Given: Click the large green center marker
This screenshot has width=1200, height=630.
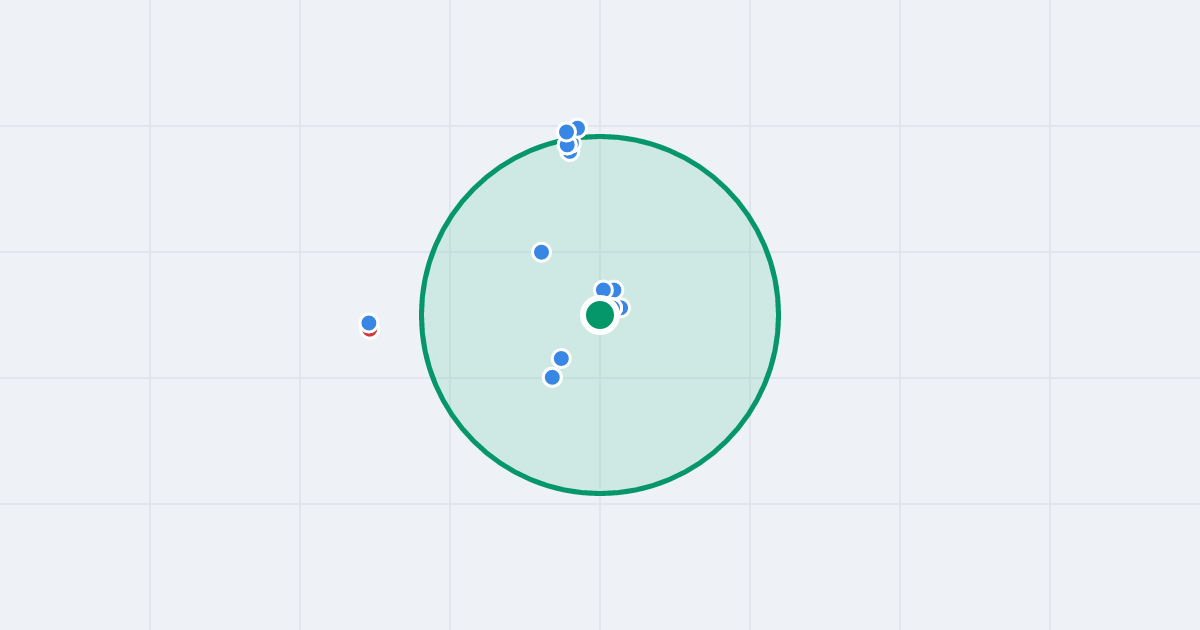Looking at the screenshot, I should click(x=600, y=315).
